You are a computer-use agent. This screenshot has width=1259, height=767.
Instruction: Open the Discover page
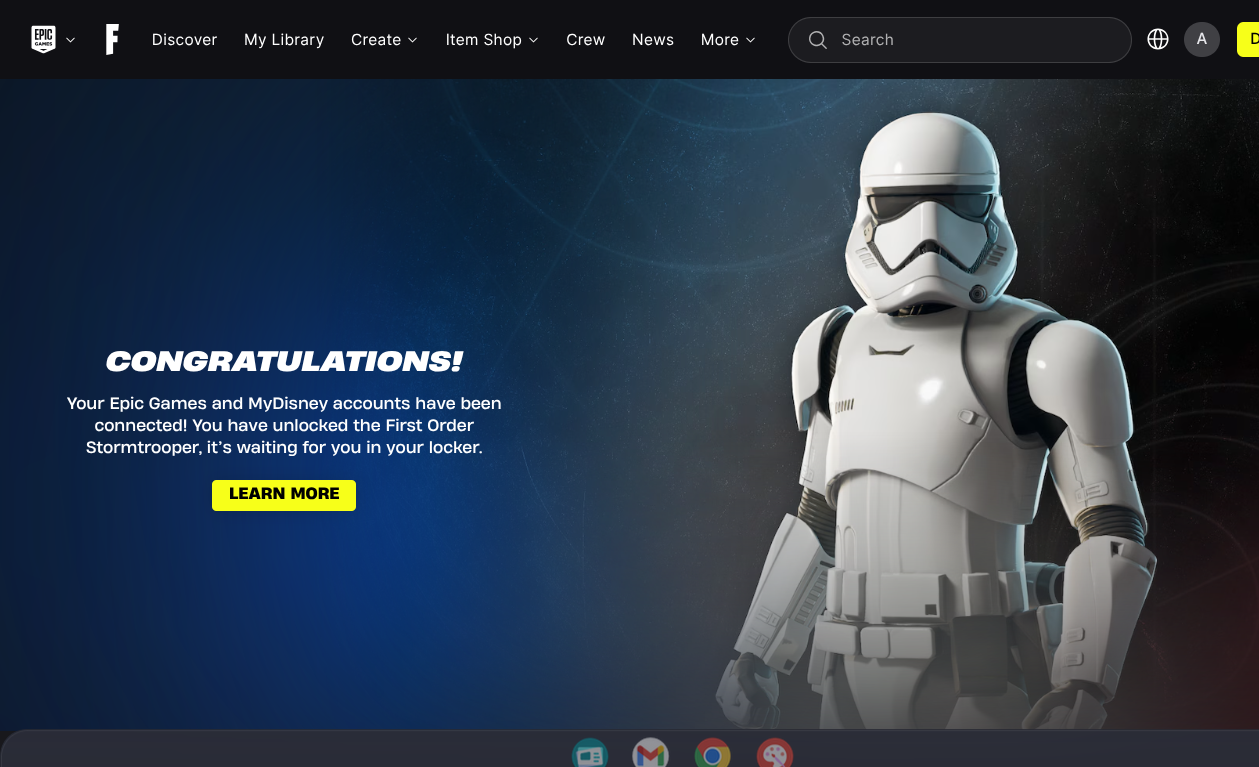[184, 40]
